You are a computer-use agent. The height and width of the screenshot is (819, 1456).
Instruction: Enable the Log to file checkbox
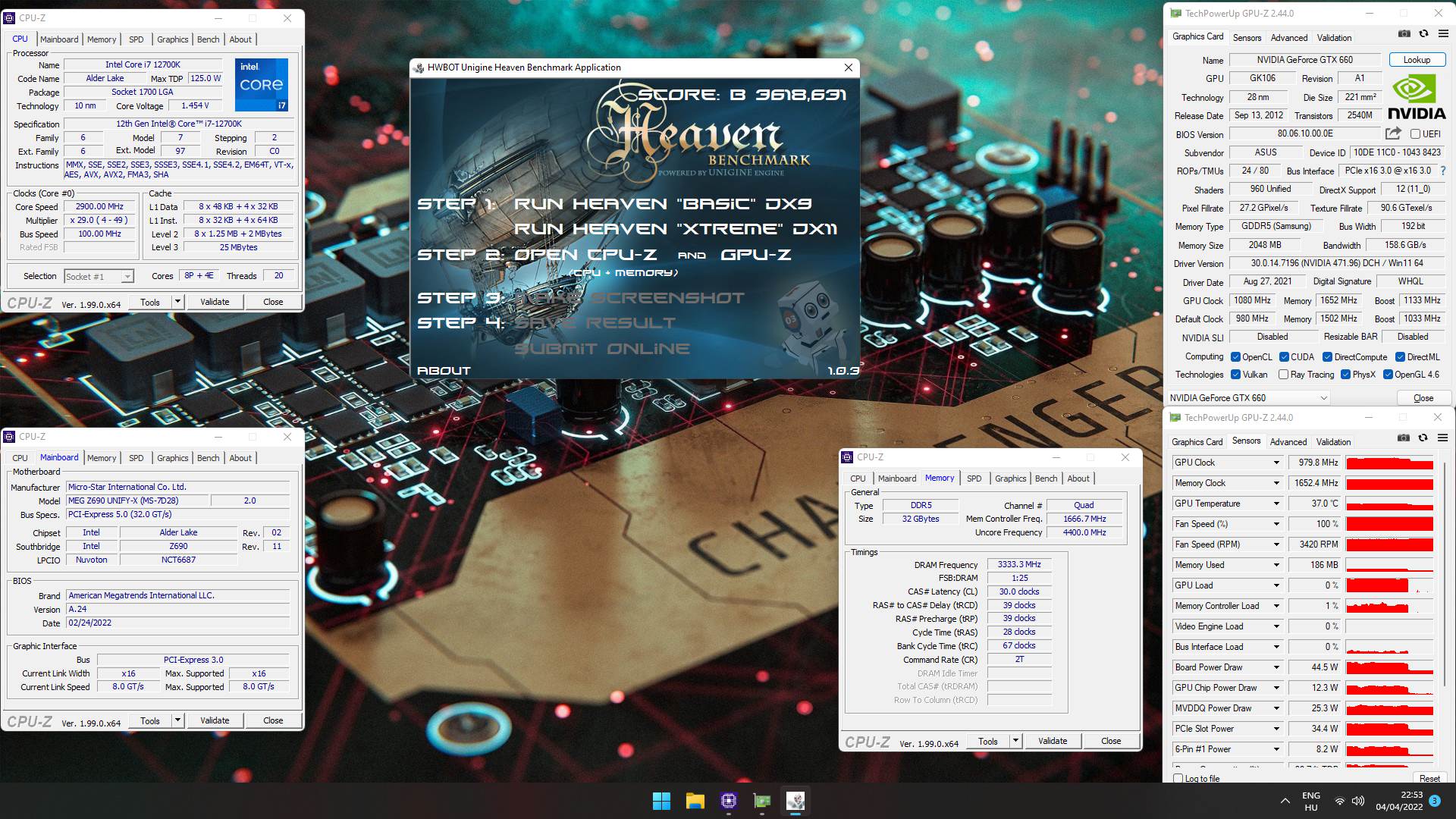(1178, 779)
